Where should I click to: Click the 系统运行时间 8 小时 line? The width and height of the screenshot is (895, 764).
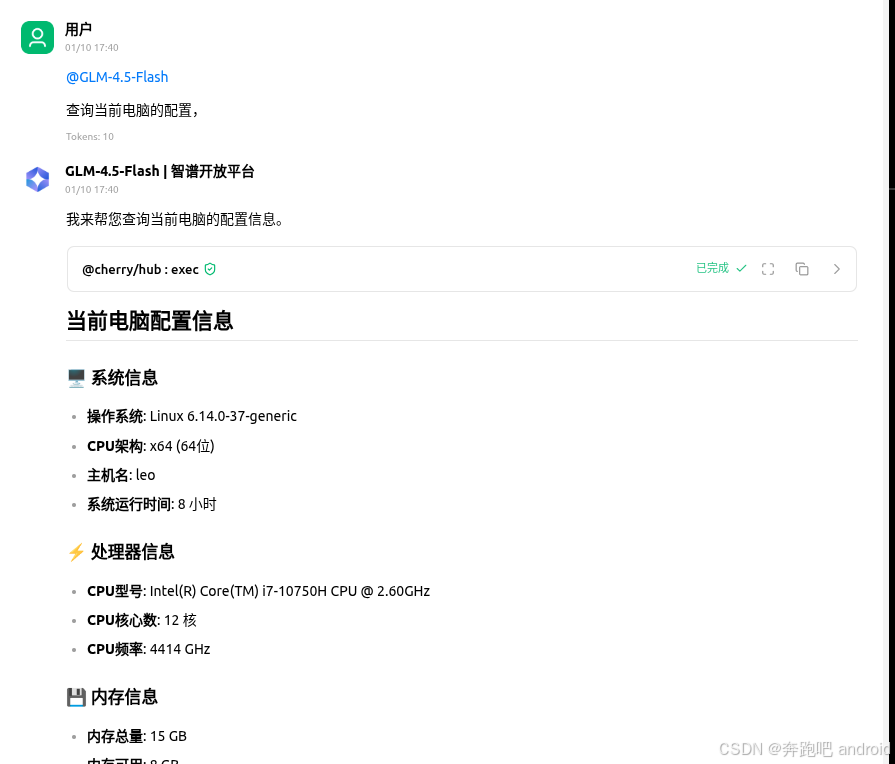tap(152, 504)
